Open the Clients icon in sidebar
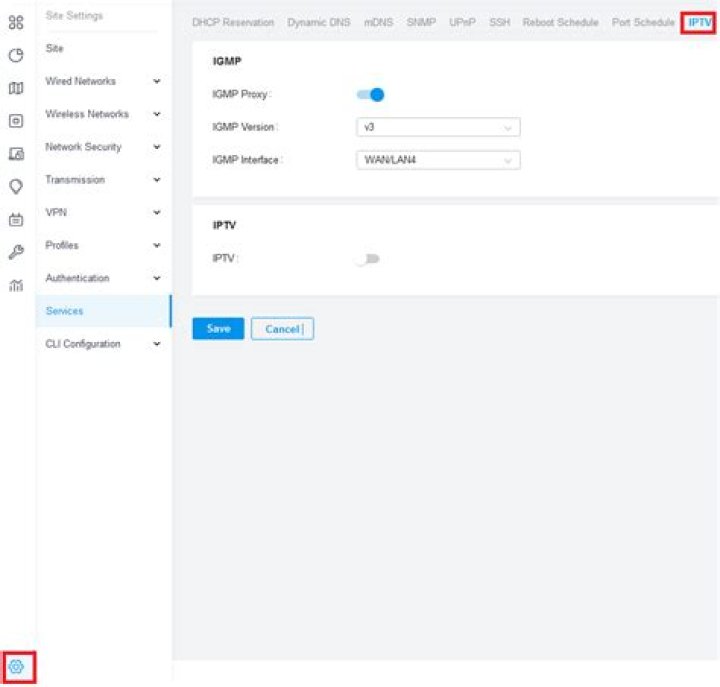The image size is (720, 687). pyautogui.click(x=16, y=154)
